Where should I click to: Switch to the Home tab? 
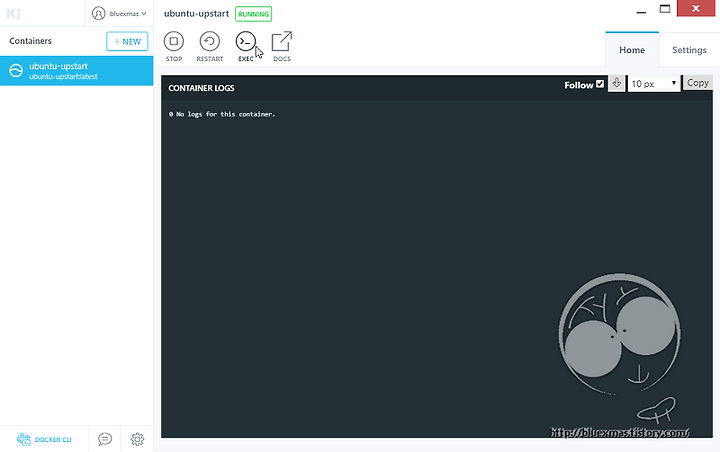coord(632,50)
